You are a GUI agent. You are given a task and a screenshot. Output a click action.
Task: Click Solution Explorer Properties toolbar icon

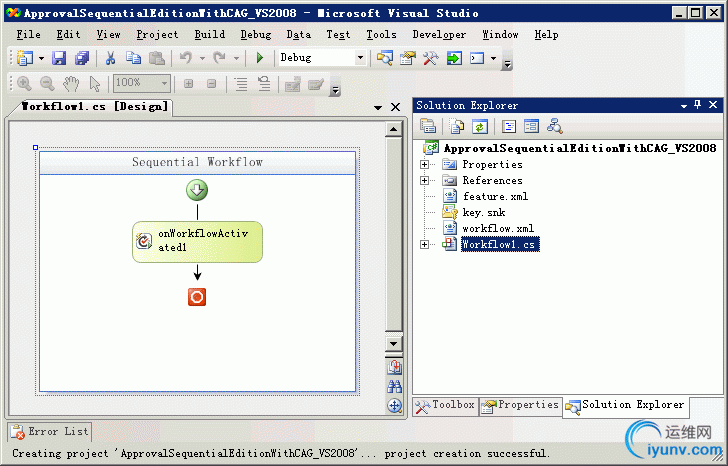point(428,126)
